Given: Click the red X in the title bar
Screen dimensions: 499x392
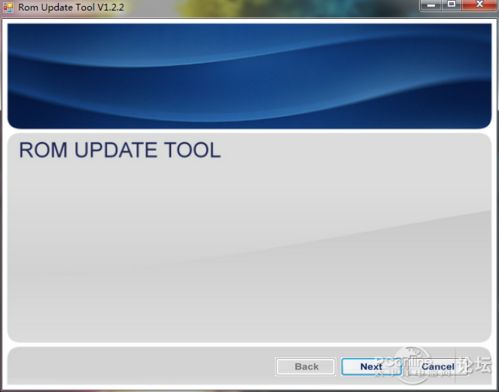Looking at the screenshot, I should pyautogui.click(x=479, y=5).
